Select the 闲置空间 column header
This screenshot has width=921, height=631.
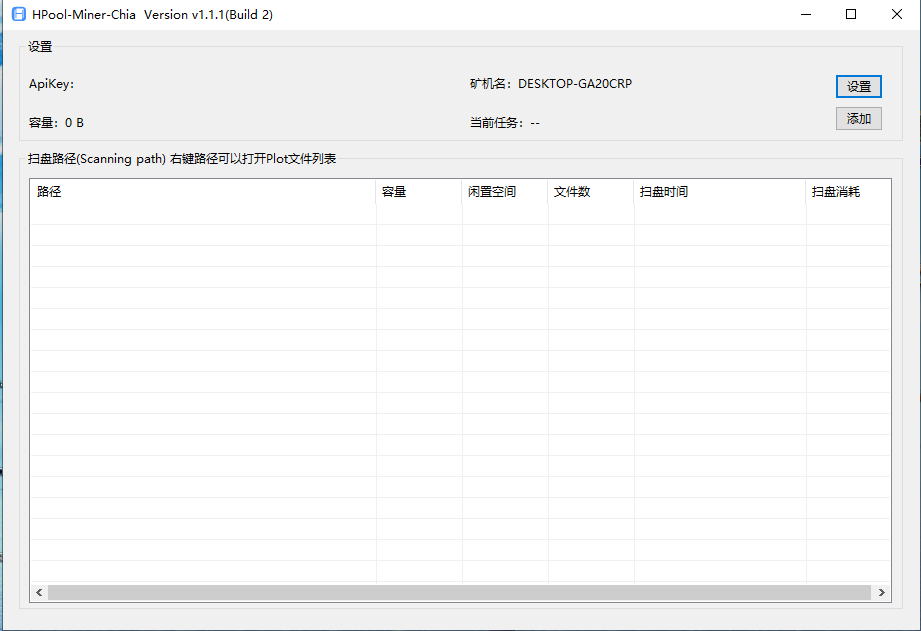pos(505,192)
